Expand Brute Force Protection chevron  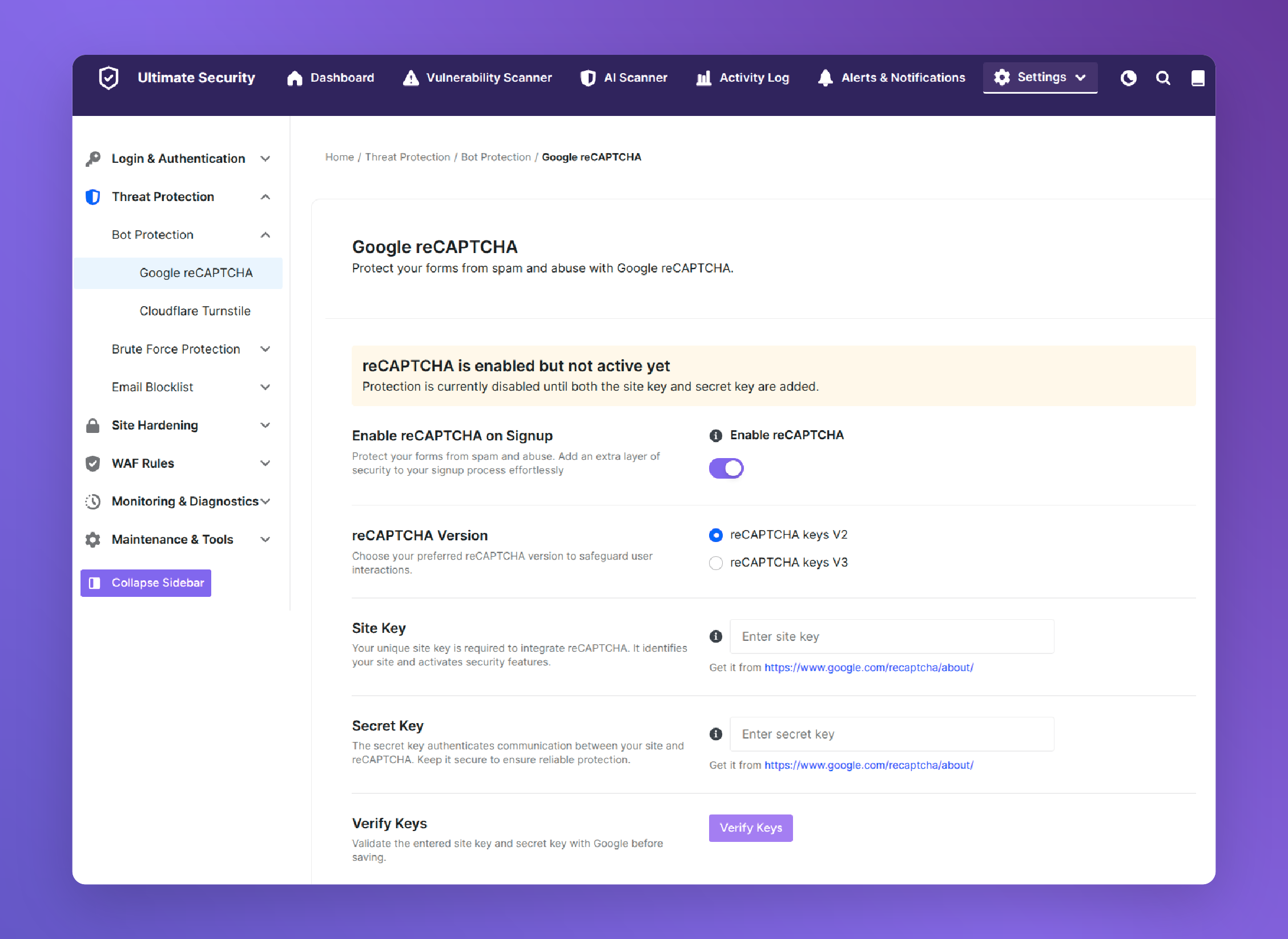[265, 349]
